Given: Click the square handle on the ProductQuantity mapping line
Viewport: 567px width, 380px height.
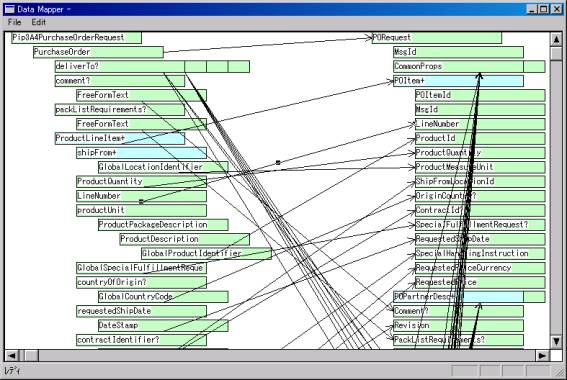Looking at the screenshot, I should coord(278,163).
